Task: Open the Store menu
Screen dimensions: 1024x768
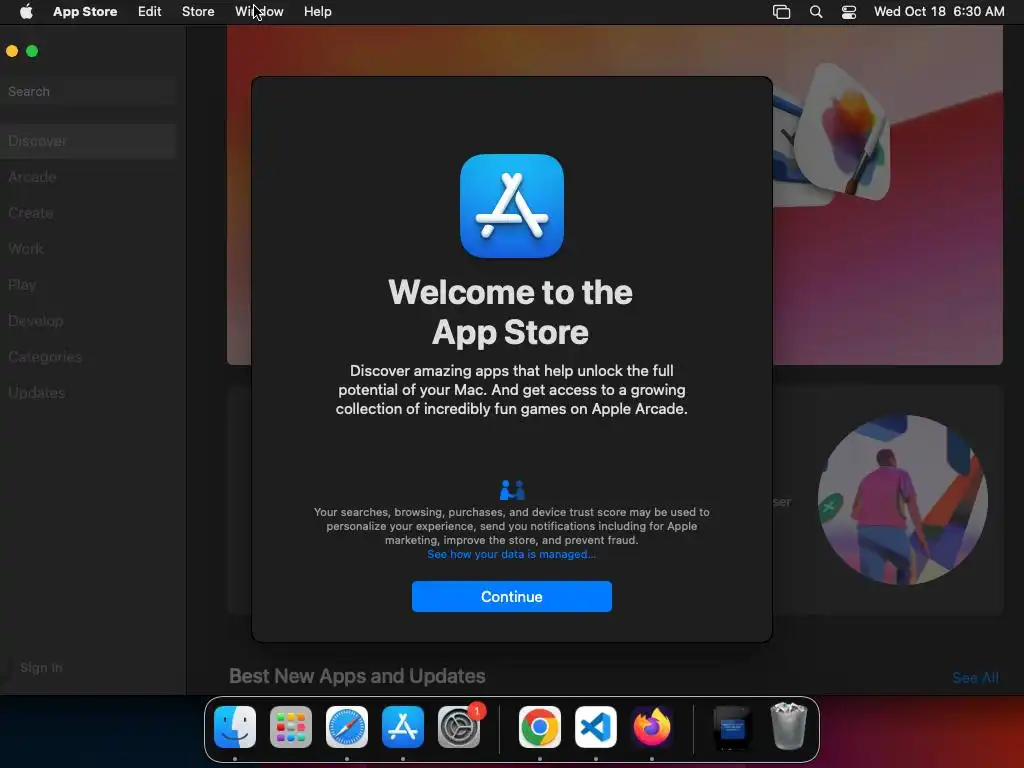Action: click(x=198, y=12)
